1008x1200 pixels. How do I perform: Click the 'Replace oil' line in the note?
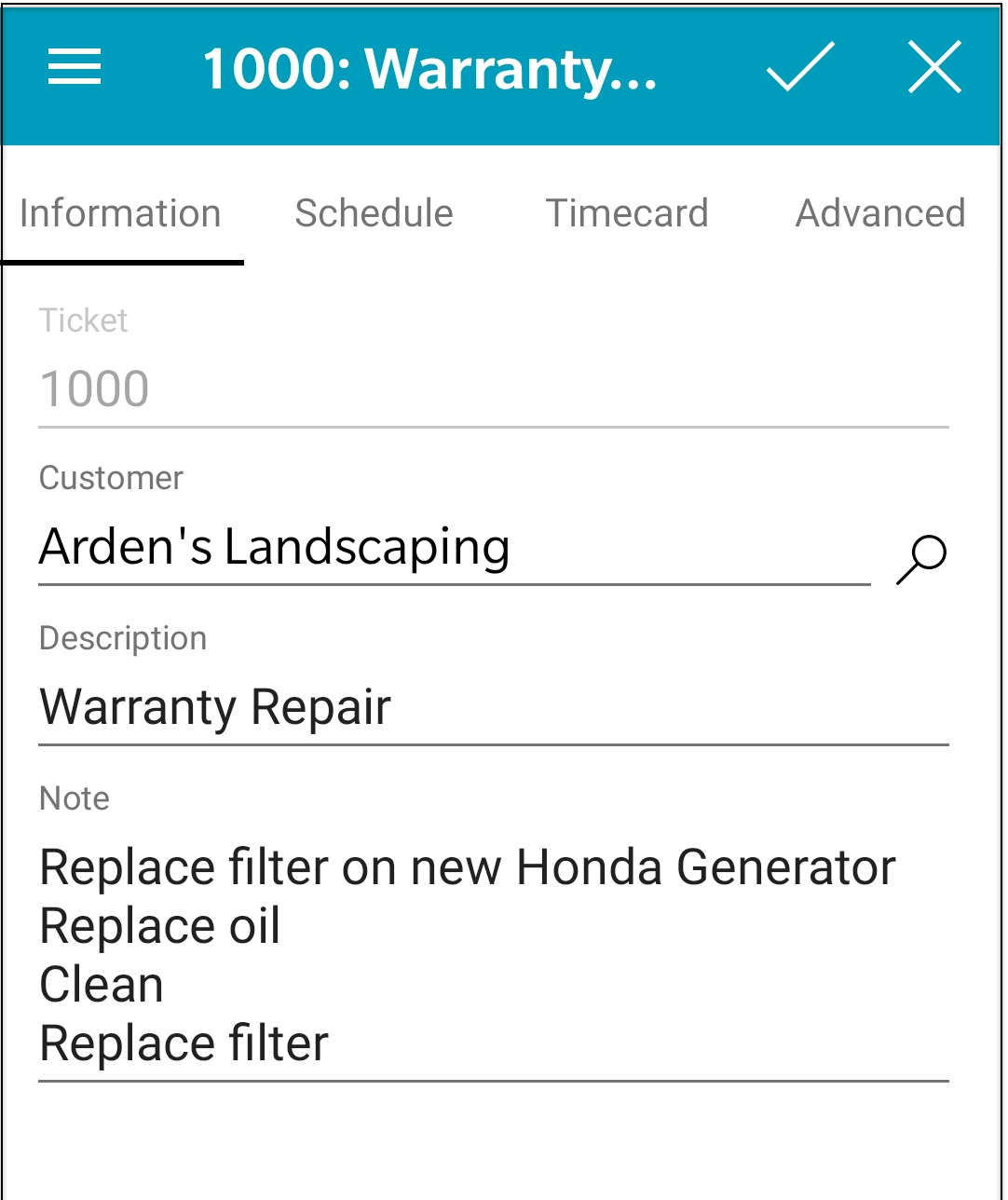pyautogui.click(x=160, y=926)
